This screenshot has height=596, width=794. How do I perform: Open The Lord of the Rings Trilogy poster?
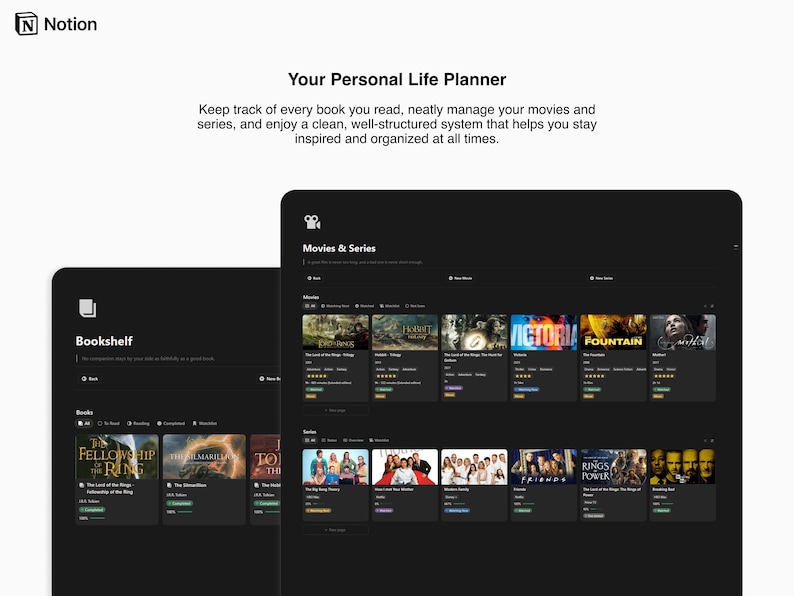click(x=335, y=332)
